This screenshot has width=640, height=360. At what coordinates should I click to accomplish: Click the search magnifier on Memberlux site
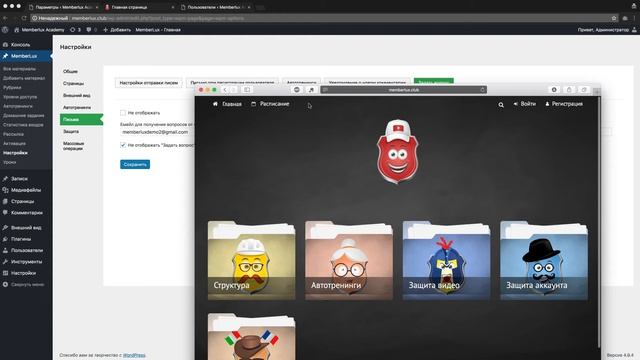coord(501,105)
